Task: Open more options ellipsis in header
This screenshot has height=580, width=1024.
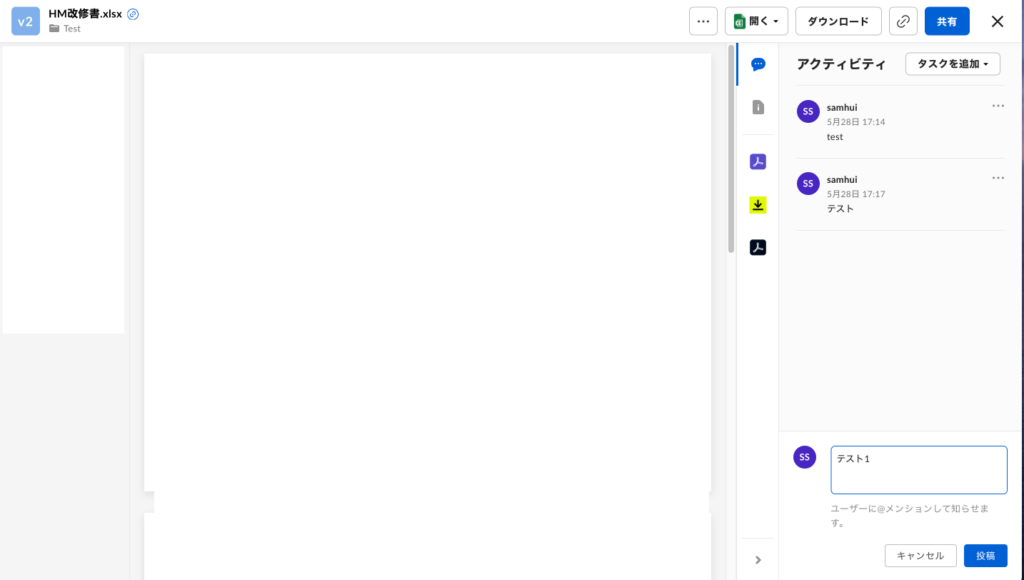Action: (703, 21)
